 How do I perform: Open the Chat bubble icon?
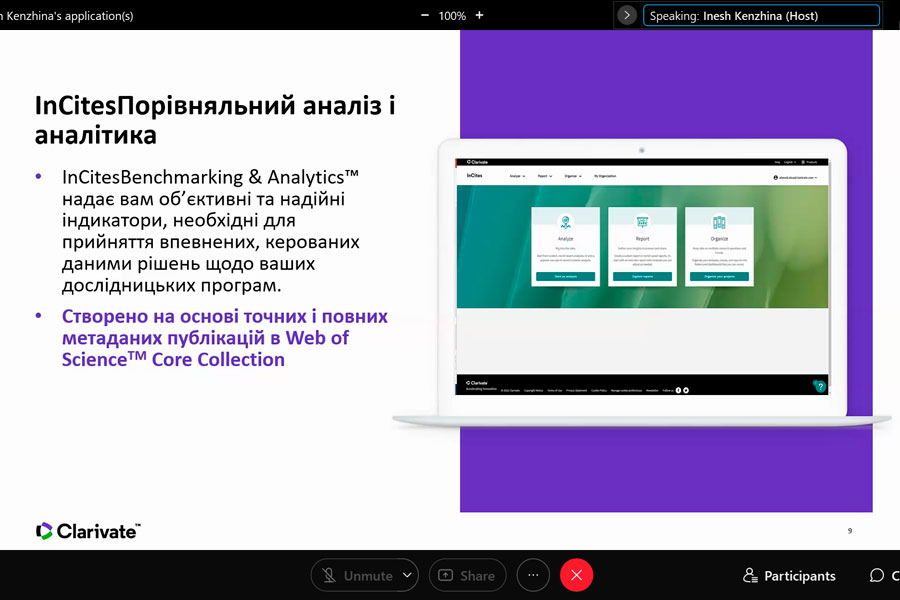click(x=877, y=575)
